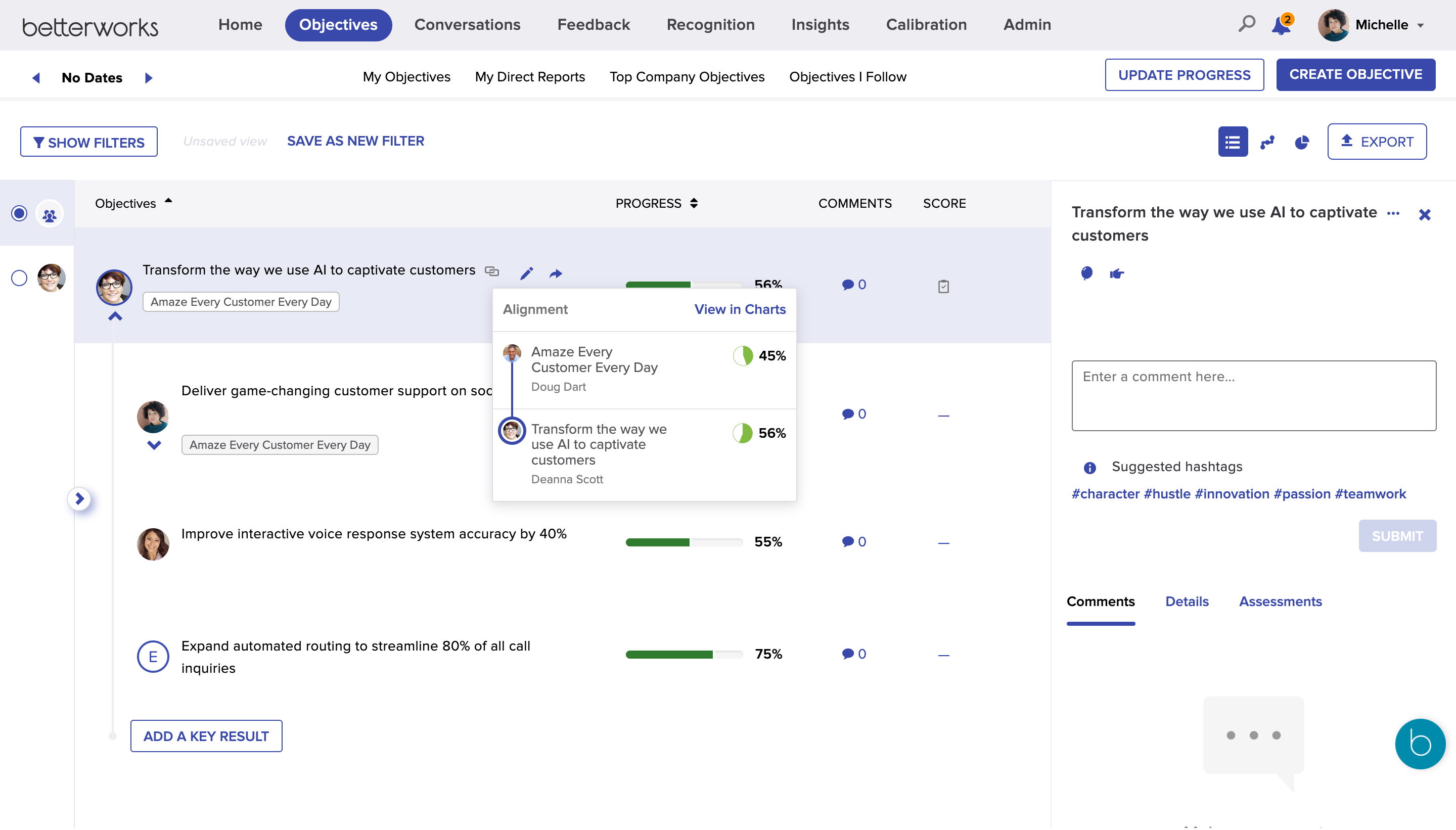Click Create Objective button
The height and width of the screenshot is (830, 1456).
[1356, 75]
